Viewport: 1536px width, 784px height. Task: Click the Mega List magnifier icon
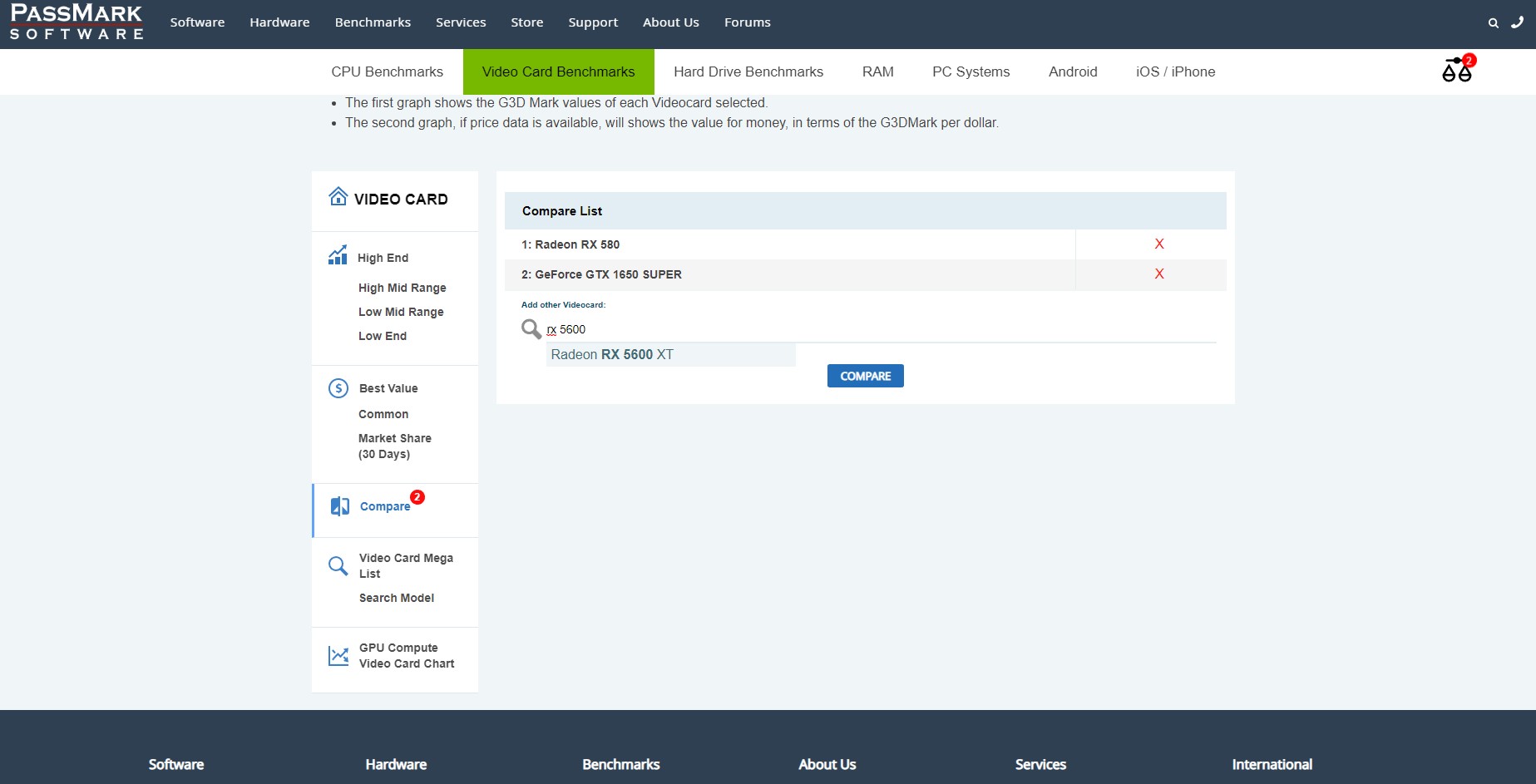338,566
